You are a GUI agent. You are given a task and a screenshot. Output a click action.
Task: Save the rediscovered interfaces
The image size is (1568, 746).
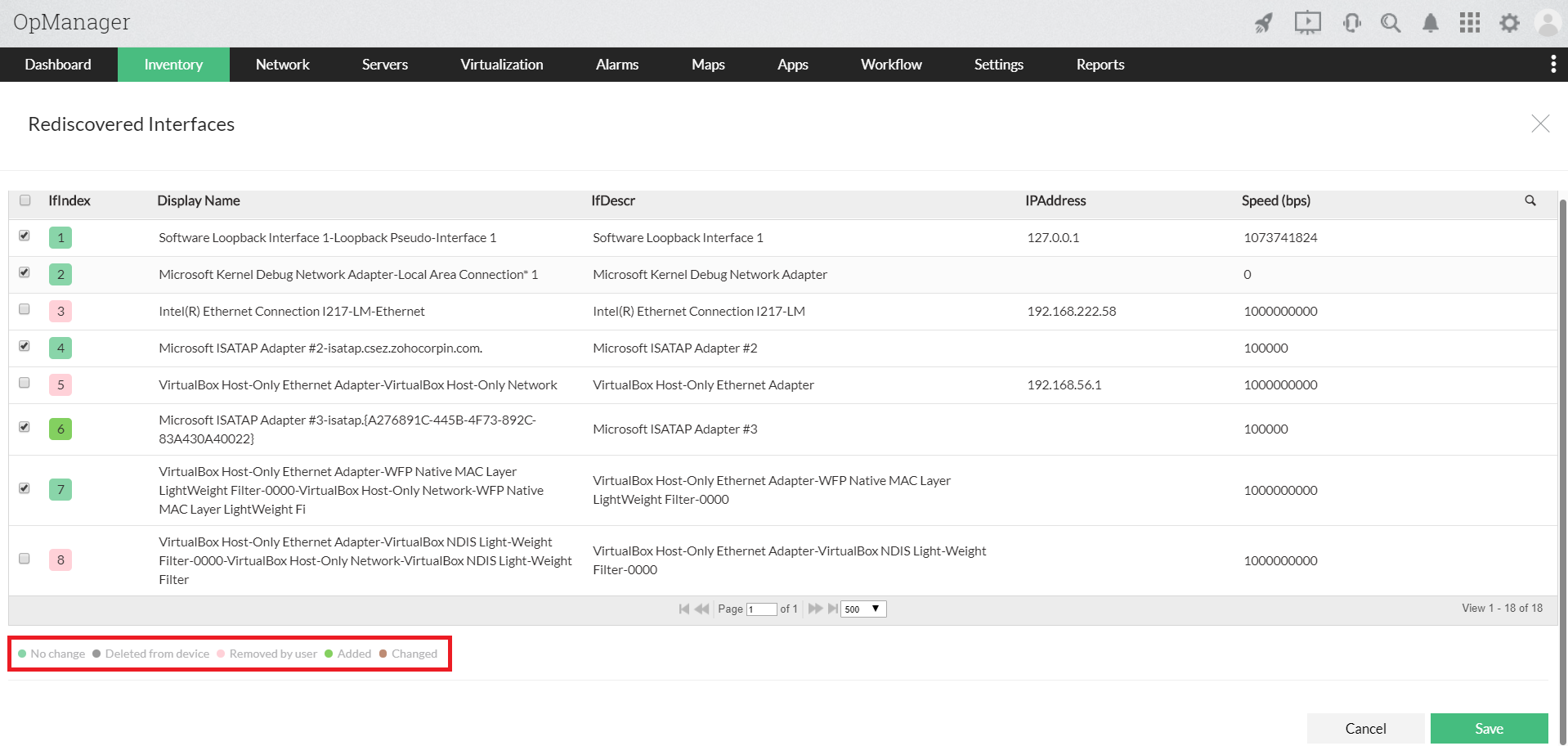1489,728
